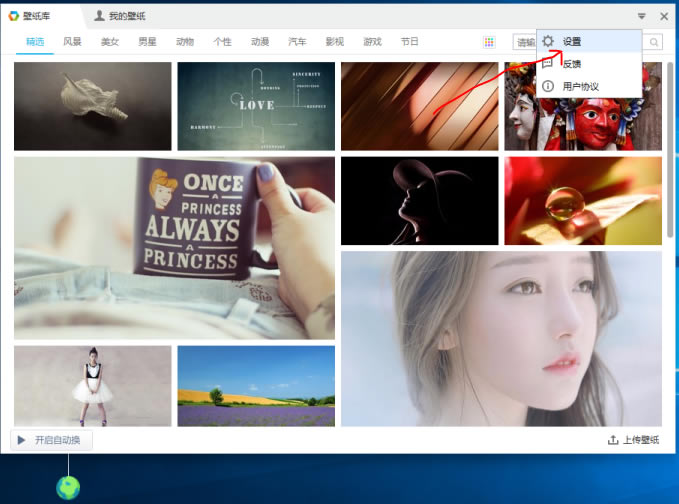Select the 动漫 category

point(260,42)
